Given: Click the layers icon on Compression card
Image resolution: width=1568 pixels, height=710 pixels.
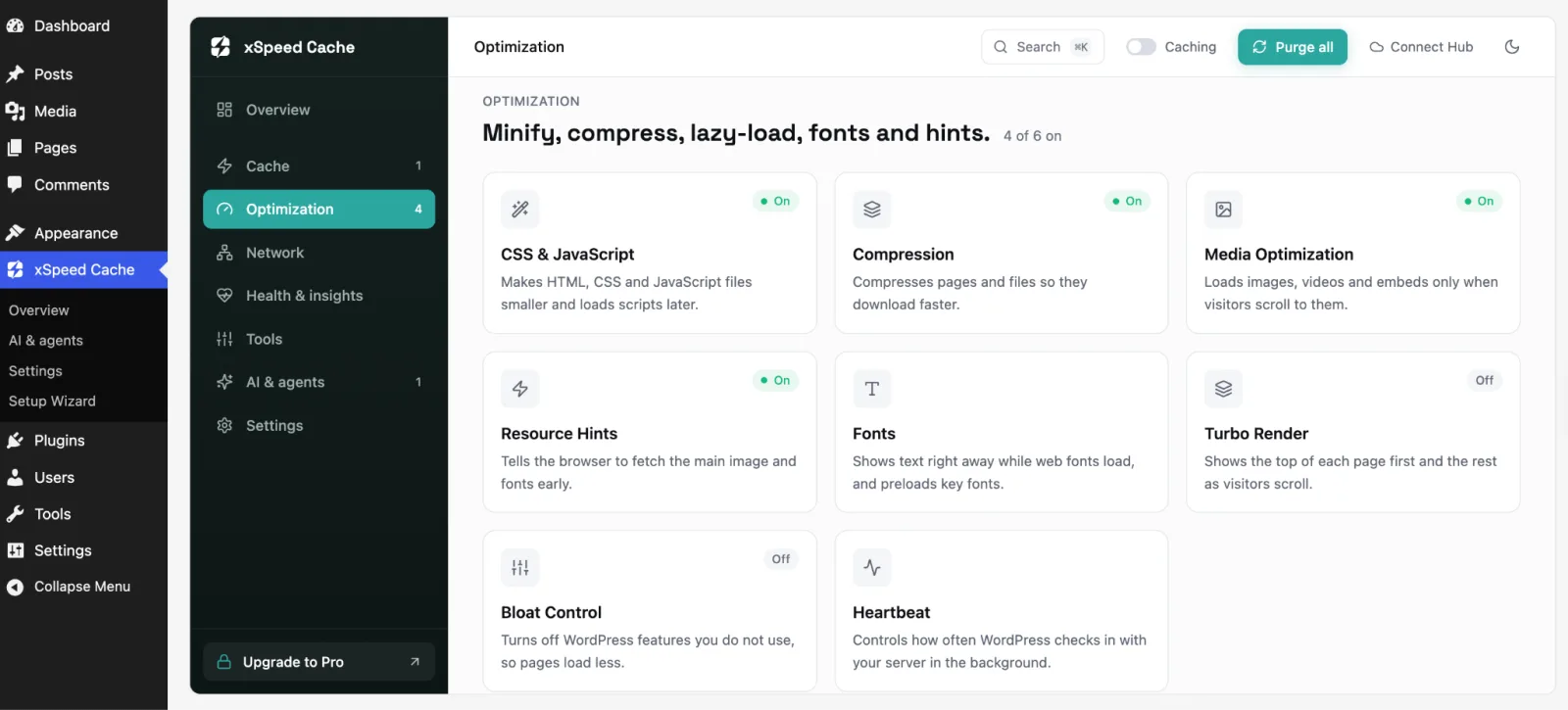Looking at the screenshot, I should pos(872,209).
